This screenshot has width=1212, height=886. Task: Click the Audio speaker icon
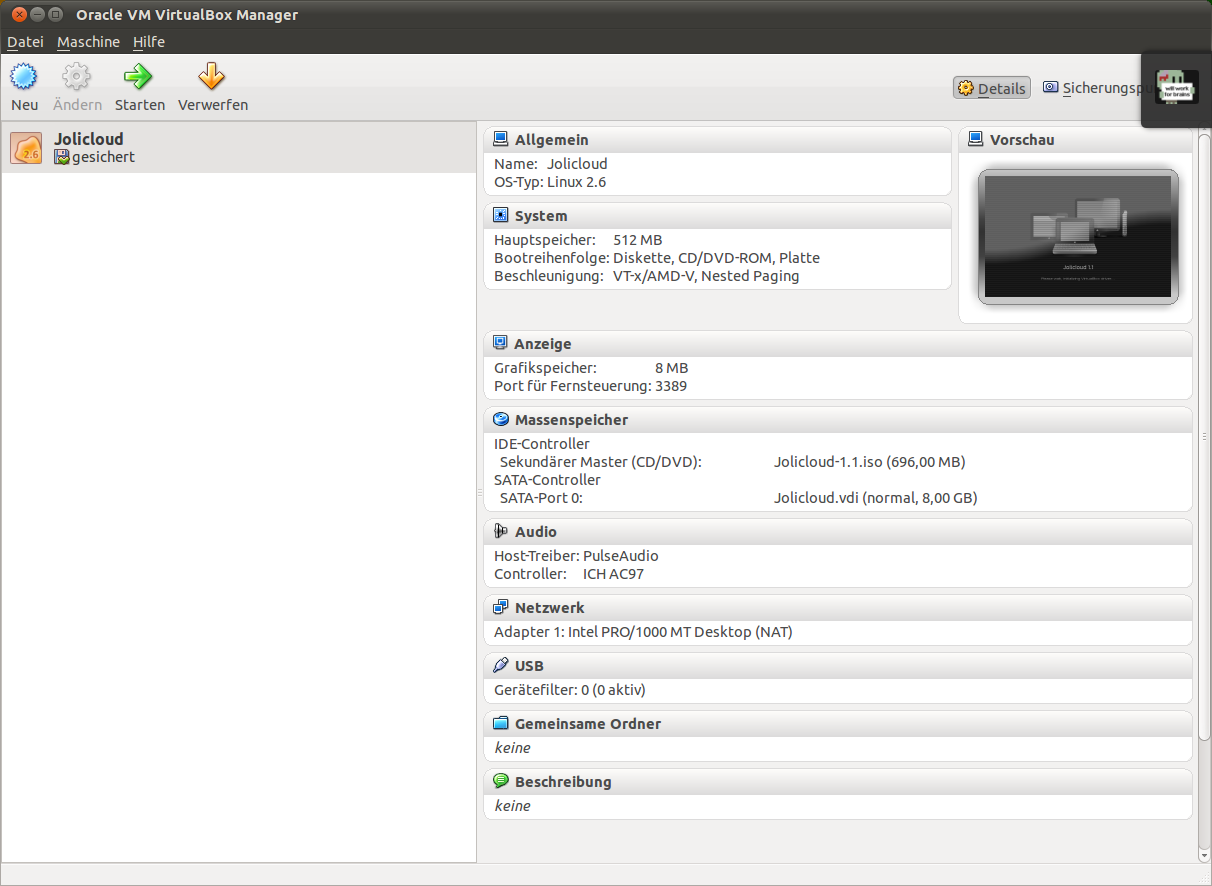click(499, 531)
